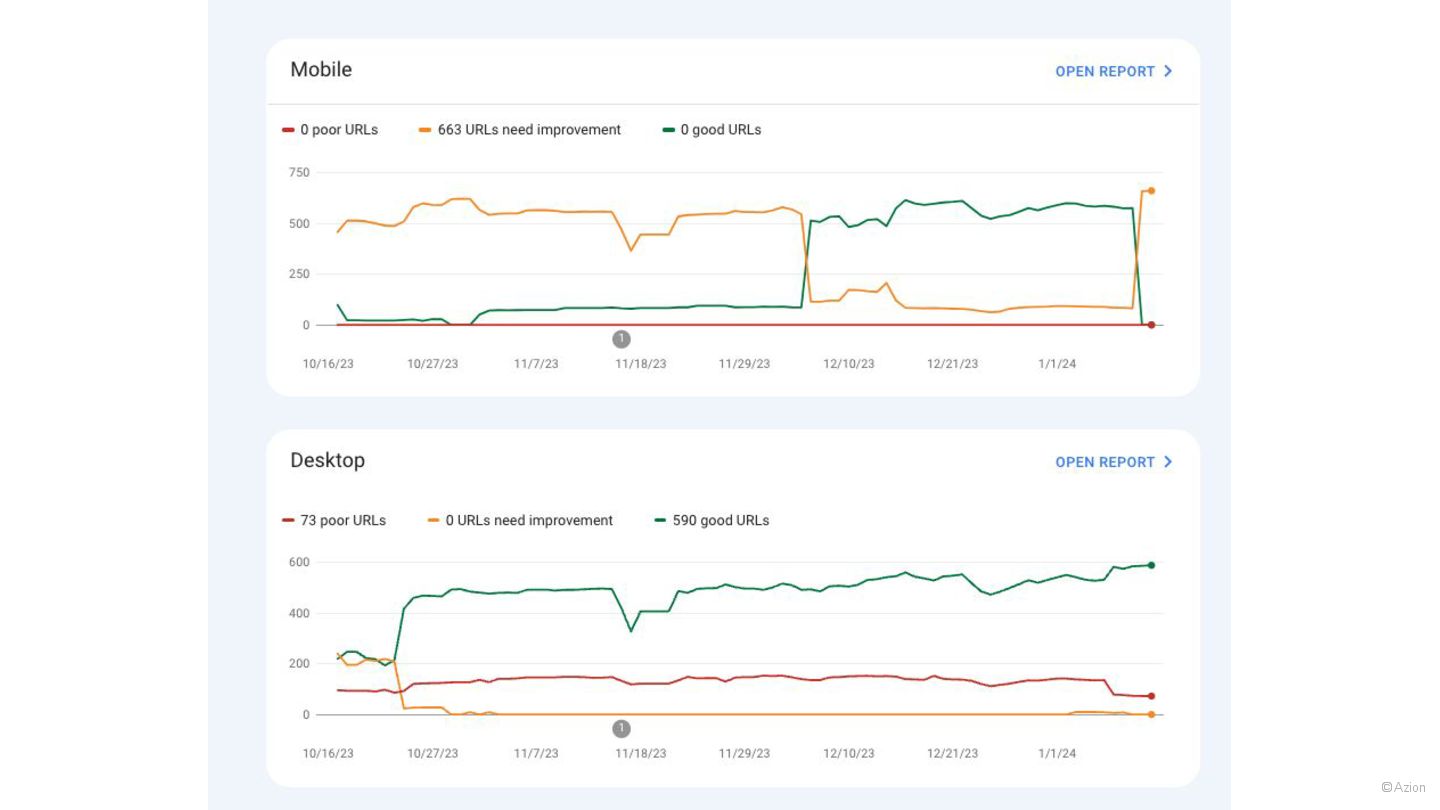Click the Desktop card heading
The image size is (1440, 810).
[327, 461]
